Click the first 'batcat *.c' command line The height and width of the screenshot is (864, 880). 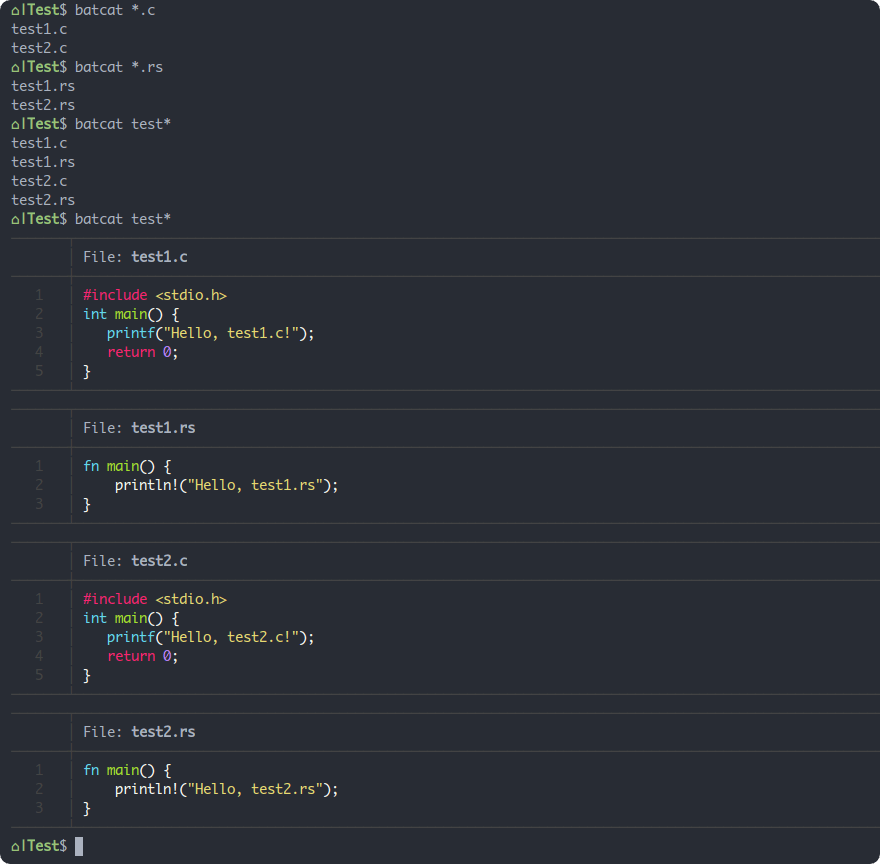pyautogui.click(x=112, y=10)
